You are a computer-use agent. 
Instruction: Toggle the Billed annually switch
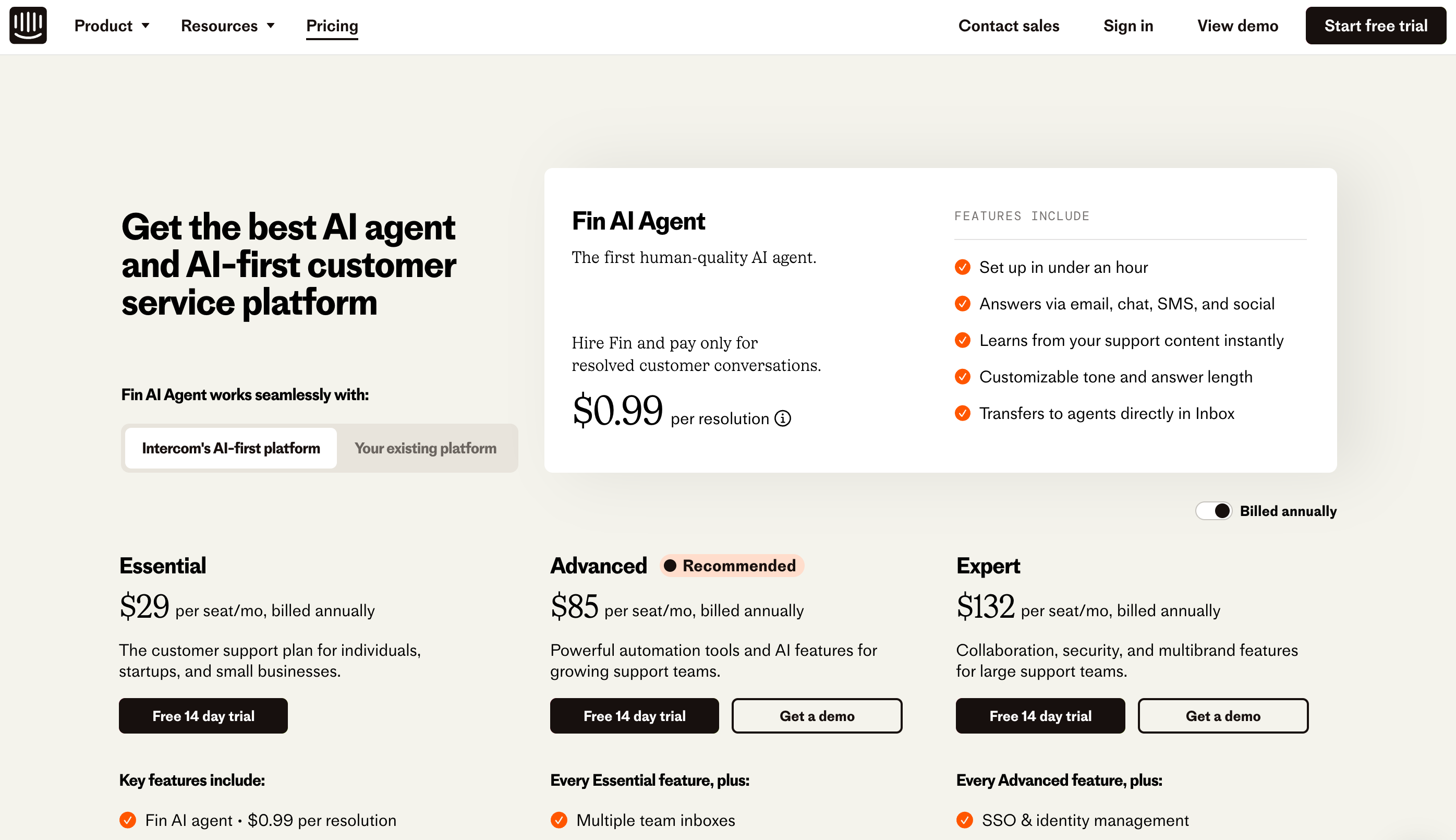click(1214, 511)
